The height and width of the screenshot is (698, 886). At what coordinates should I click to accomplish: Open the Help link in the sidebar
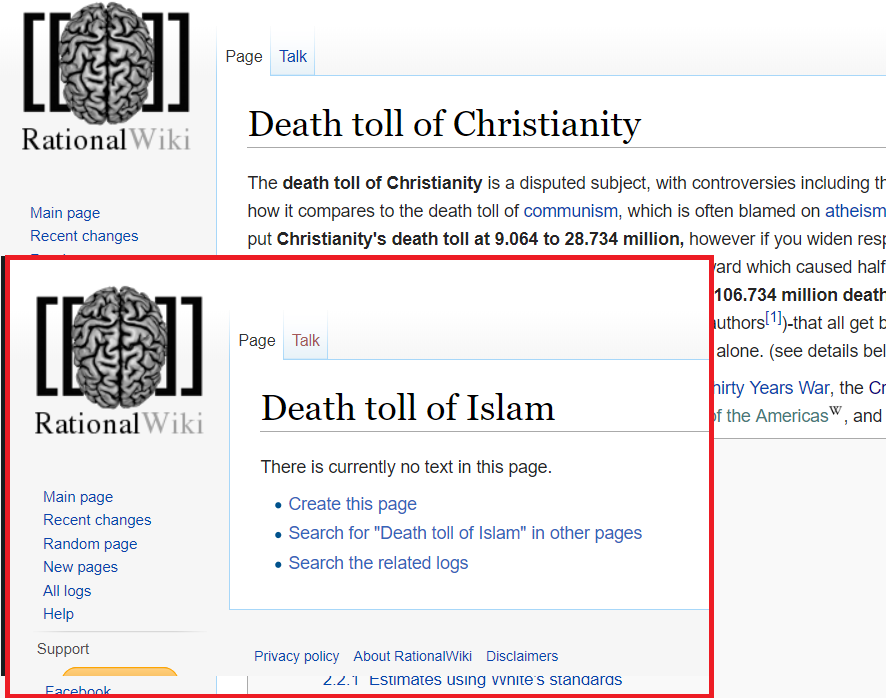point(59,614)
